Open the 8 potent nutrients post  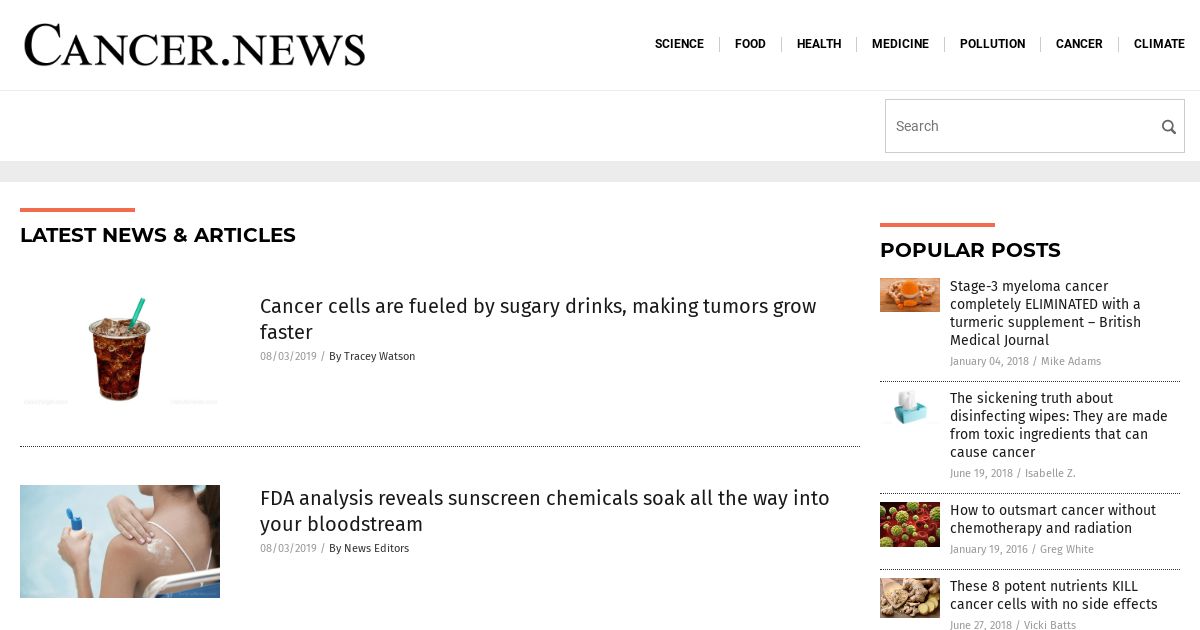(x=1053, y=595)
